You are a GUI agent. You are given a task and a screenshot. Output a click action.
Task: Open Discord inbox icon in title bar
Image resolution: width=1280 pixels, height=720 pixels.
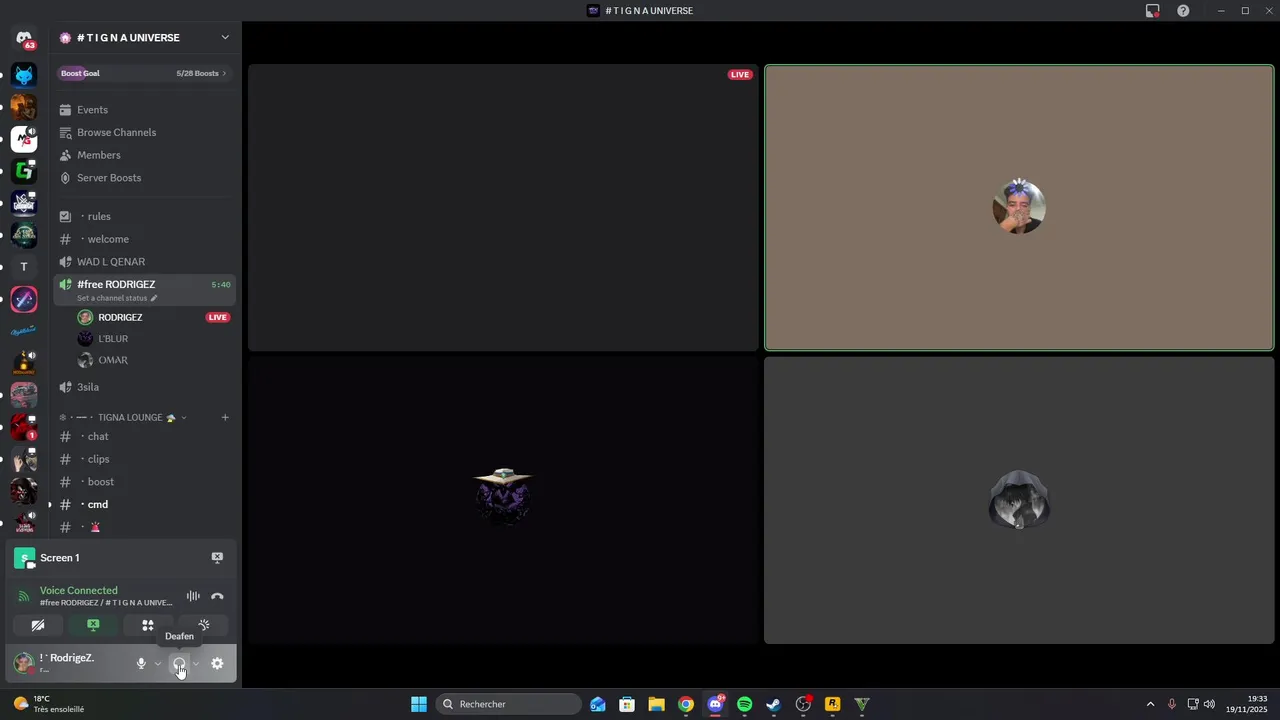(1153, 11)
